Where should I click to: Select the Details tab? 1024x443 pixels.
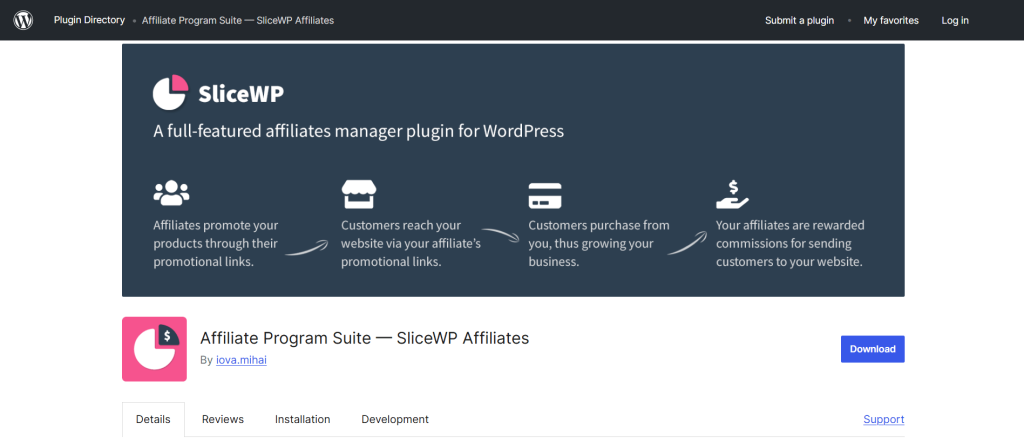tap(153, 419)
